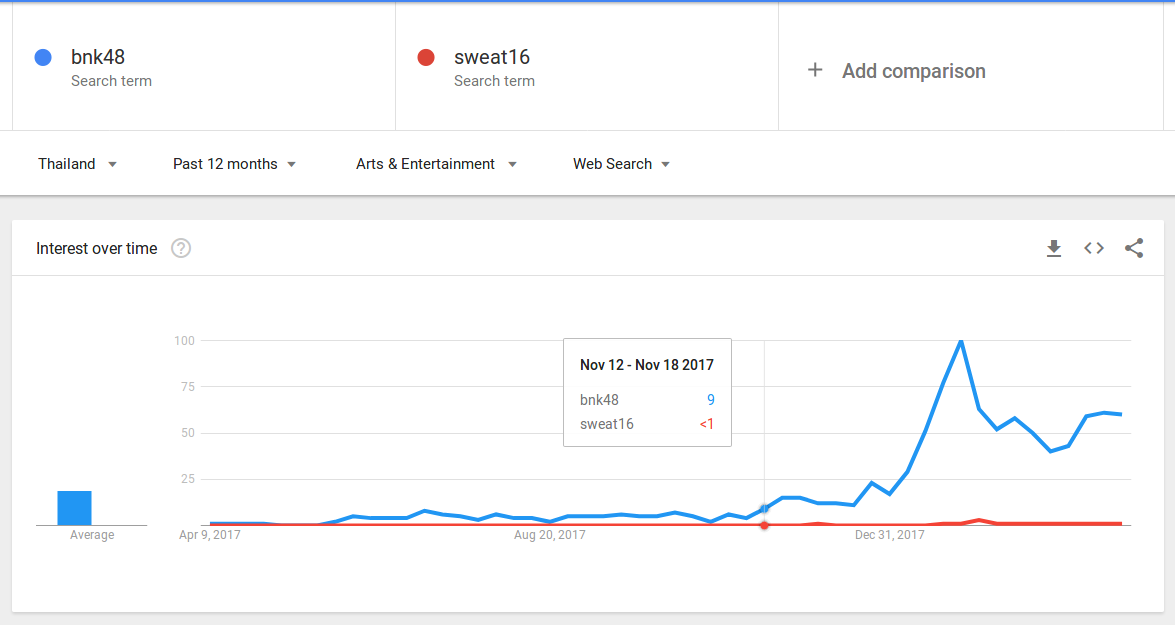
Task: Click the plus icon for Add comparison
Action: tap(815, 70)
